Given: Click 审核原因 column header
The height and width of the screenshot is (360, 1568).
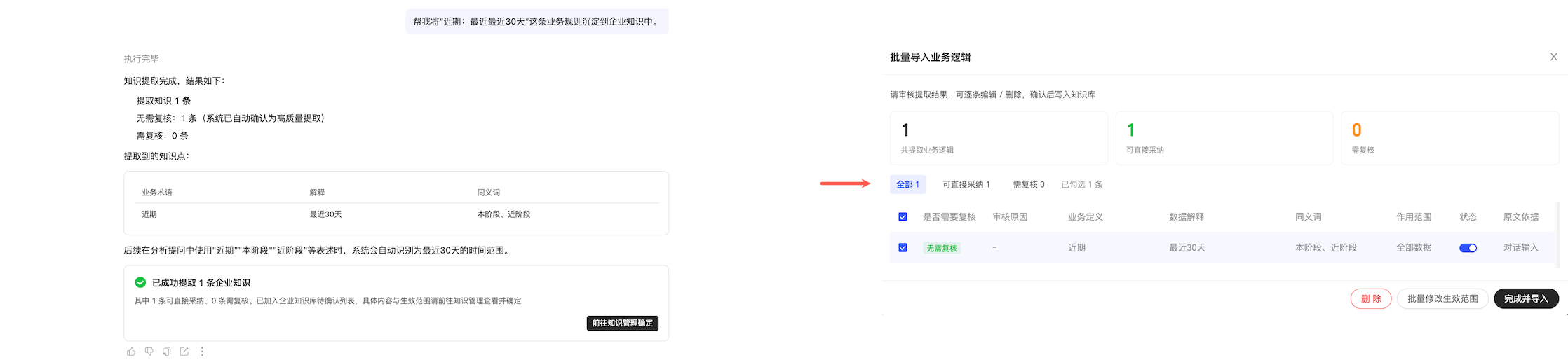Looking at the screenshot, I should (x=1010, y=217).
